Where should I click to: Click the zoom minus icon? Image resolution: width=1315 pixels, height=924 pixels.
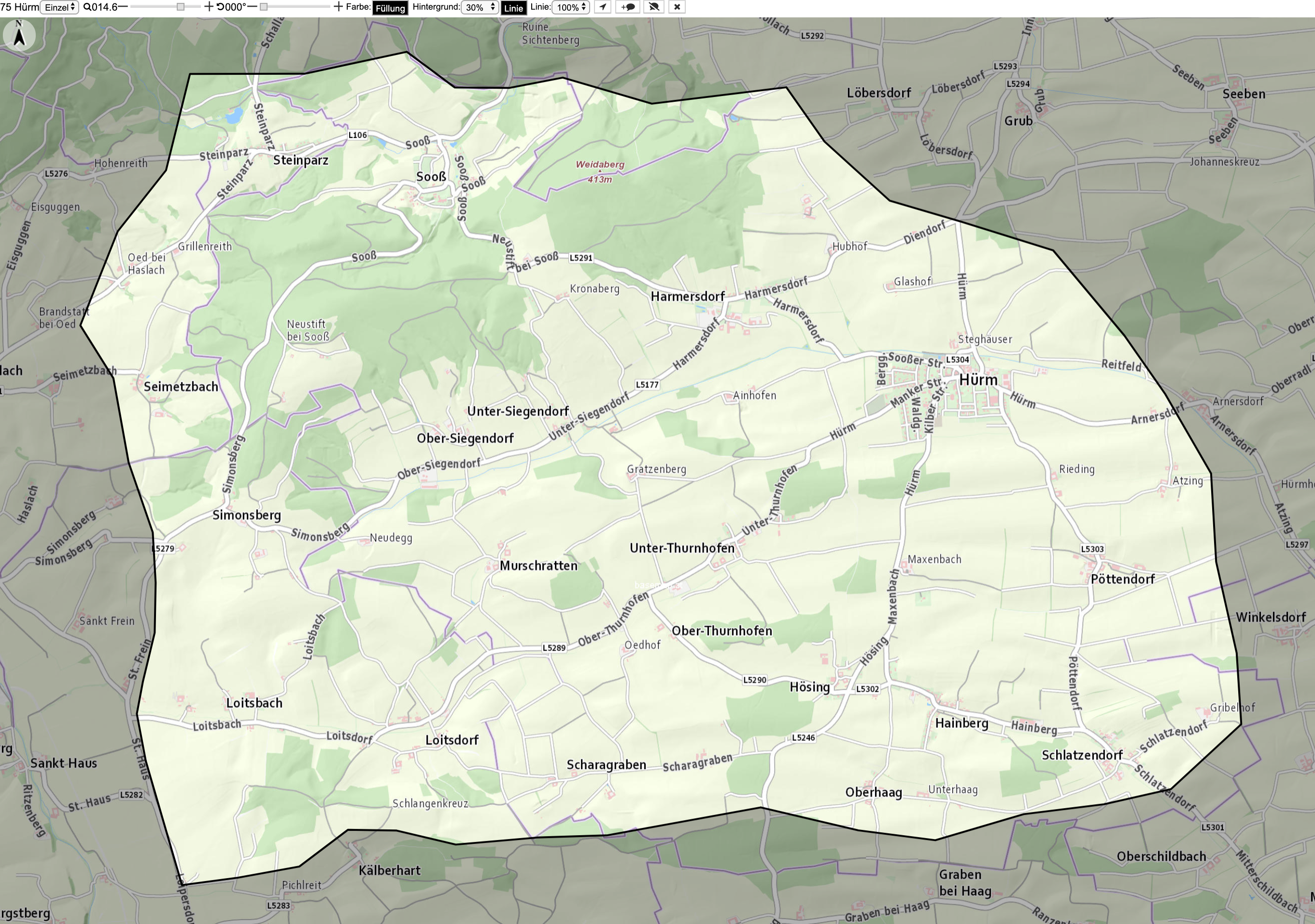click(x=123, y=7)
